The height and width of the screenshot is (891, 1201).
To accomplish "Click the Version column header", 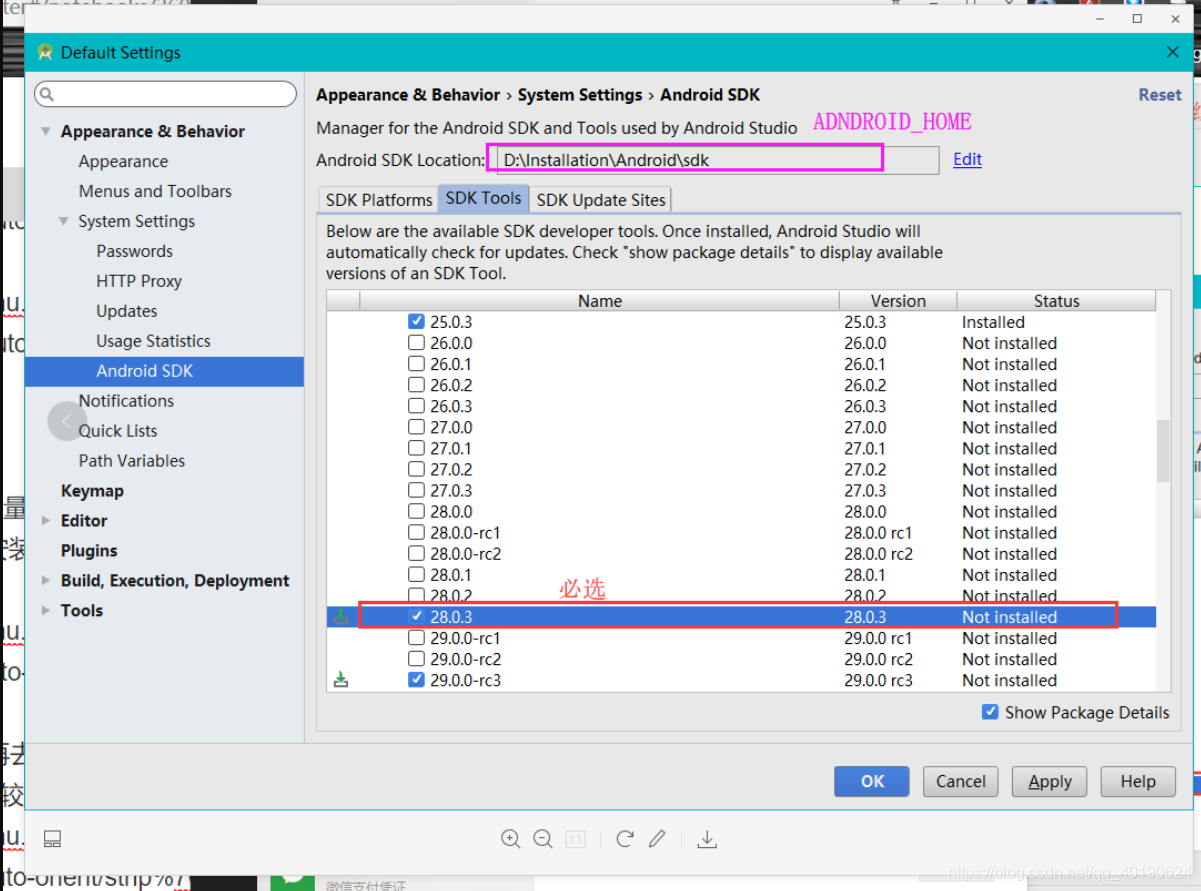I will 898,301.
